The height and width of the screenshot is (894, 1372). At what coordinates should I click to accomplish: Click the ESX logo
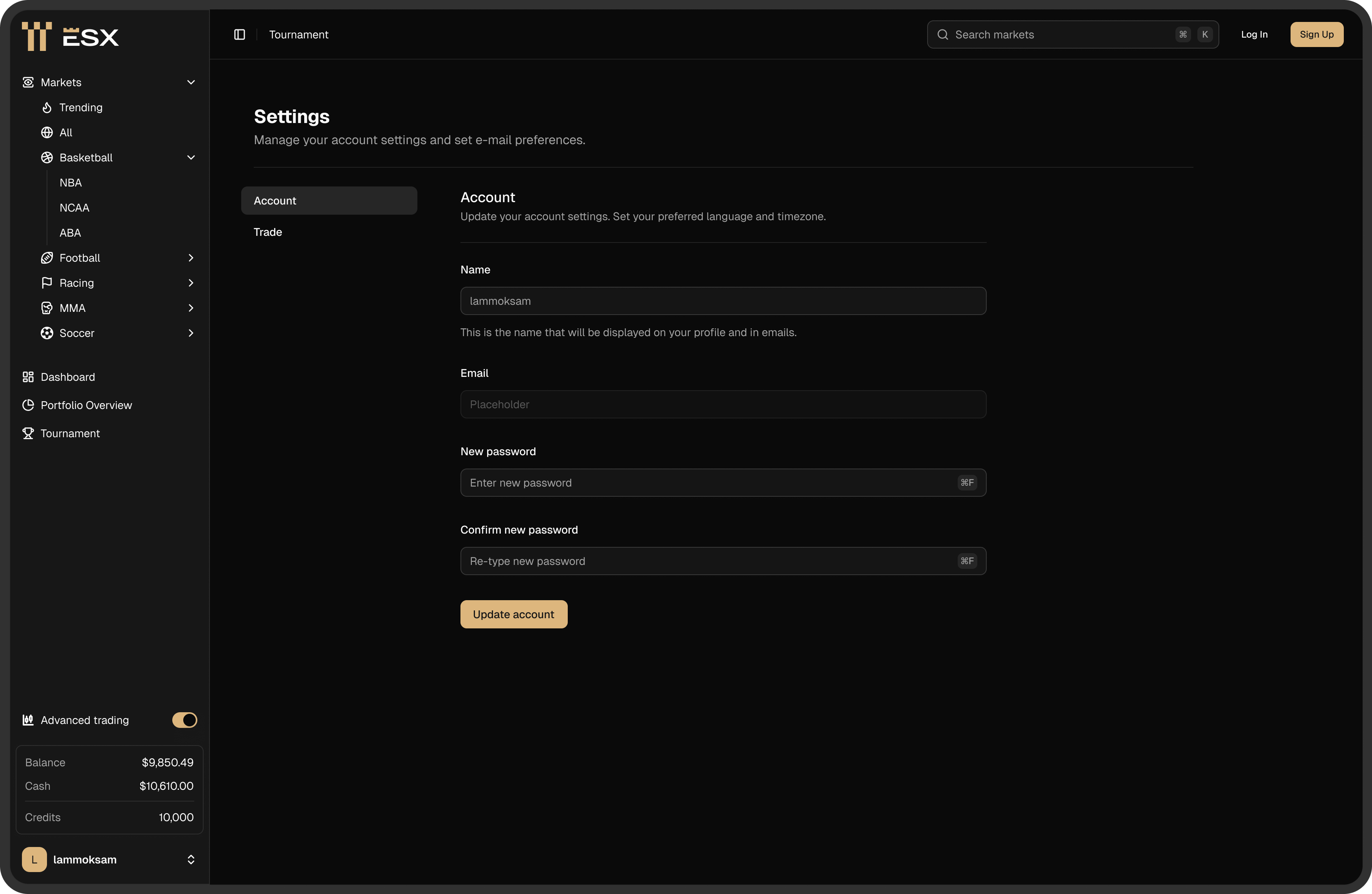click(x=70, y=36)
